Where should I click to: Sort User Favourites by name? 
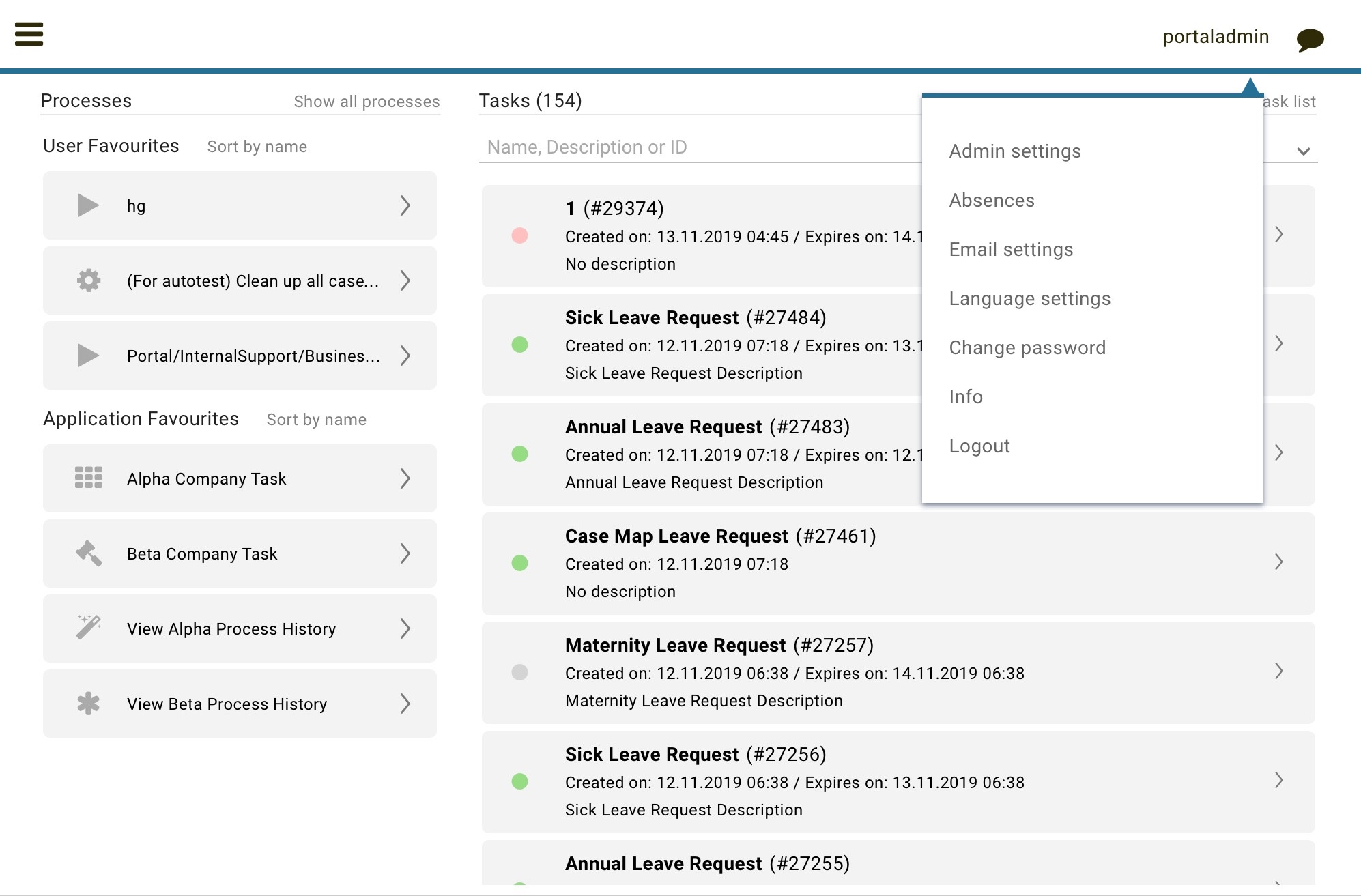tap(257, 147)
